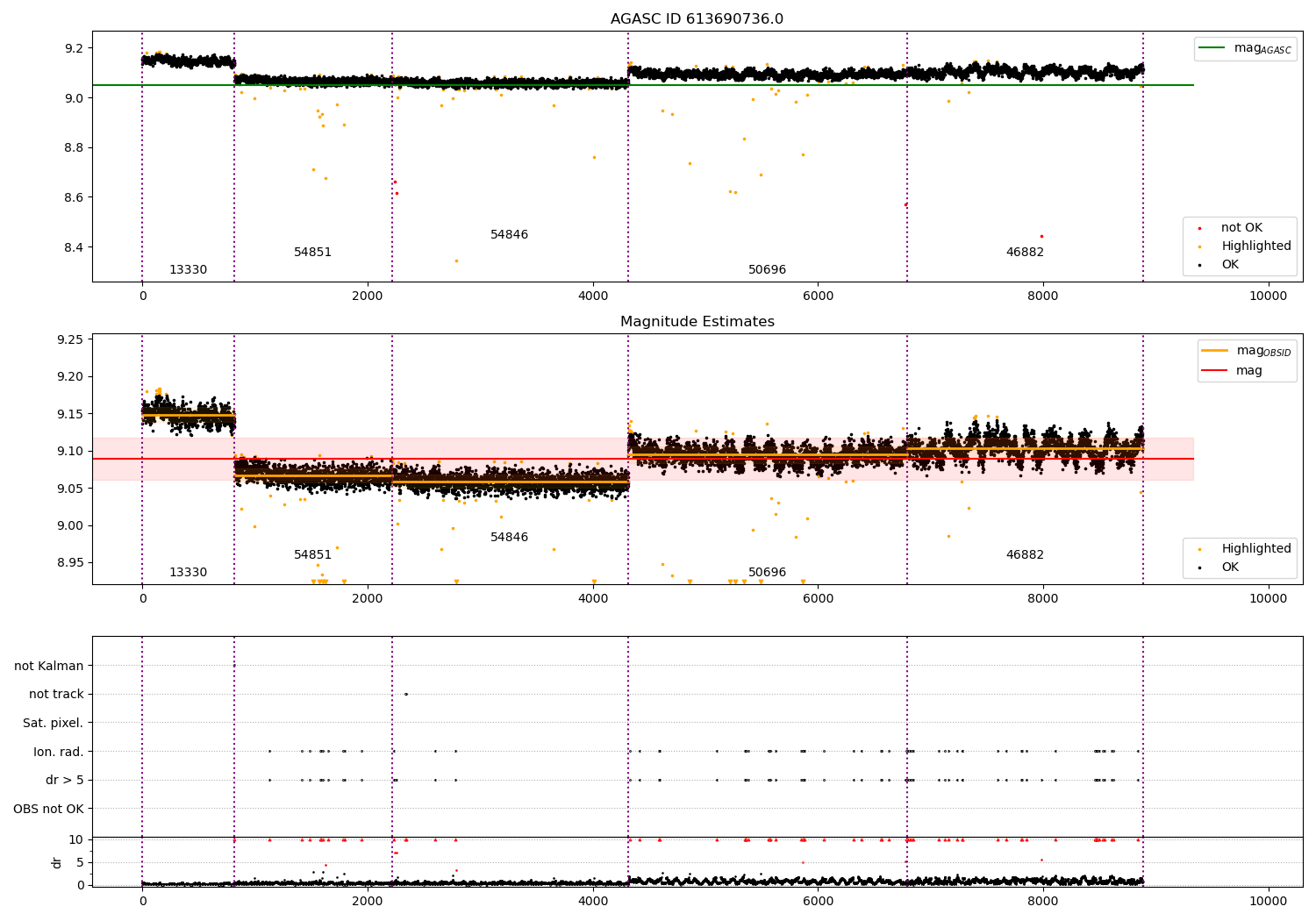Click the 10000 x-tick under Magnitude Estimates plot

[1268, 599]
